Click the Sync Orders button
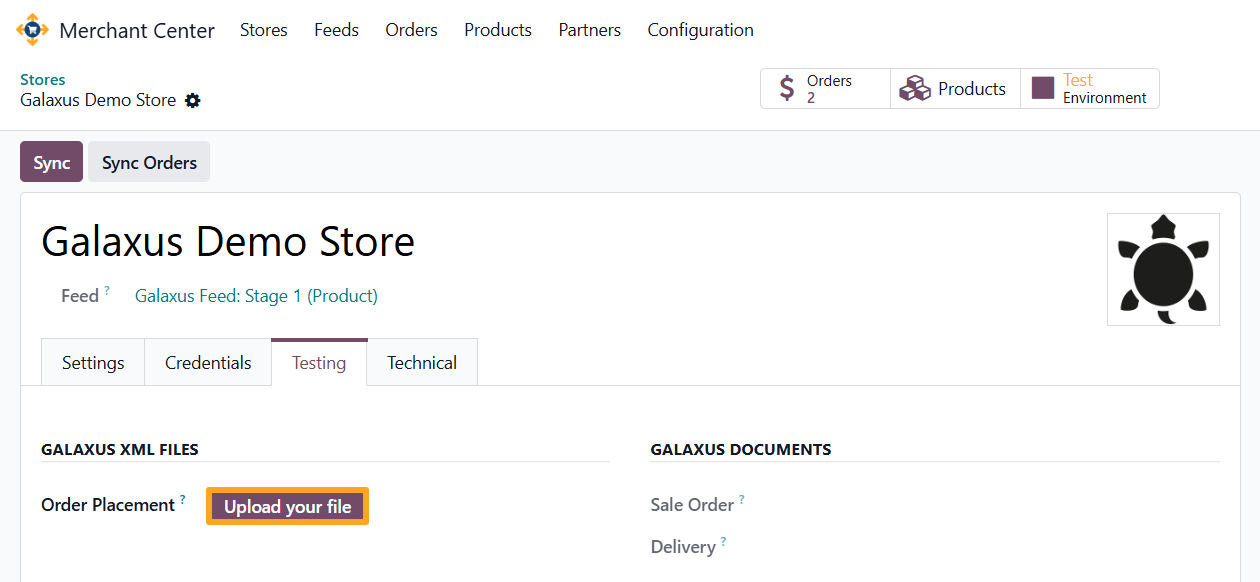This screenshot has width=1260, height=582. [149, 162]
